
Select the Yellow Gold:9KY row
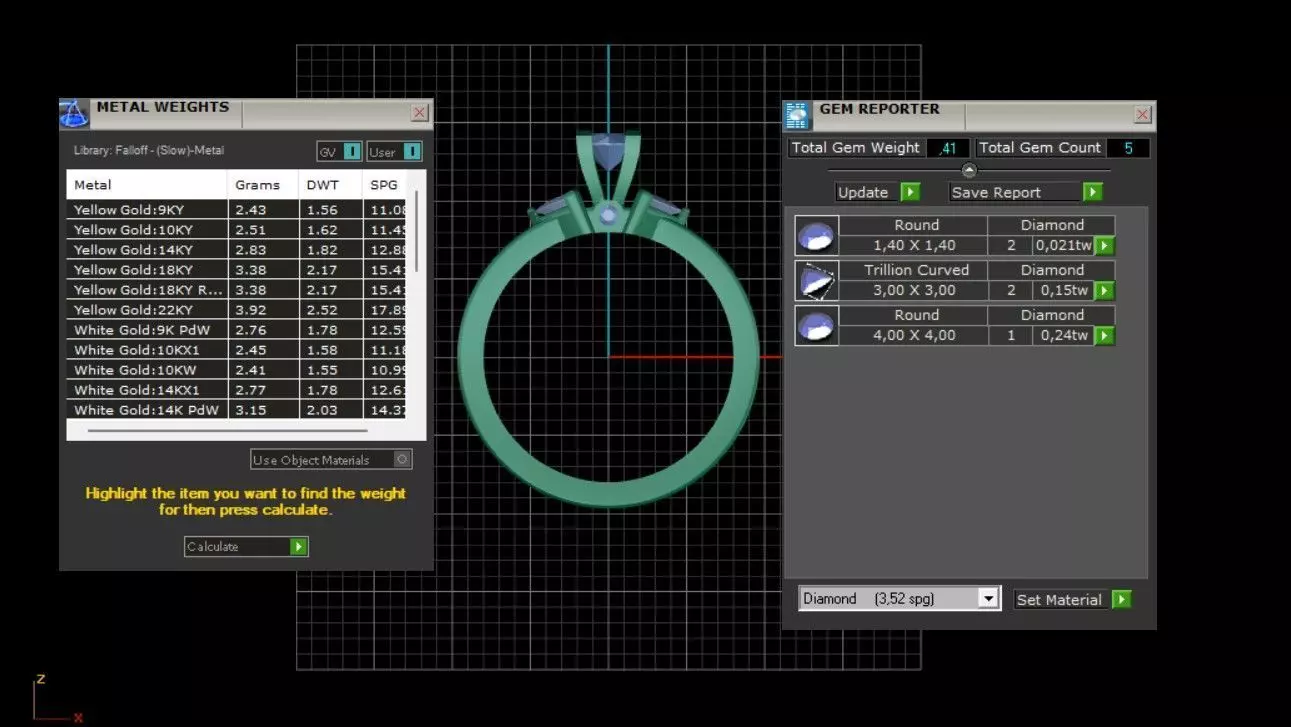pyautogui.click(x=236, y=210)
